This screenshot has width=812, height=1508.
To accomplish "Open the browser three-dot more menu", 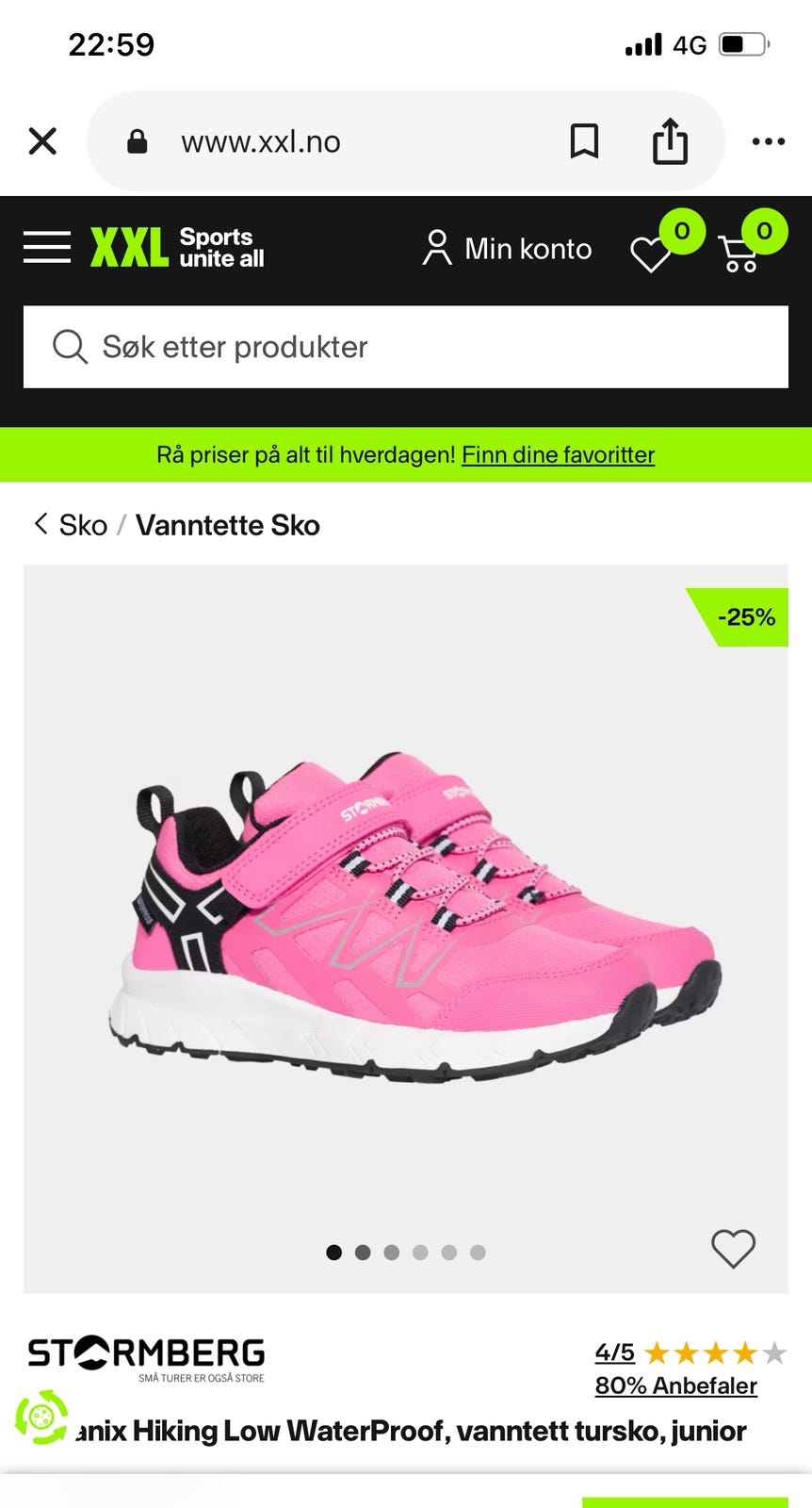I will click(768, 141).
